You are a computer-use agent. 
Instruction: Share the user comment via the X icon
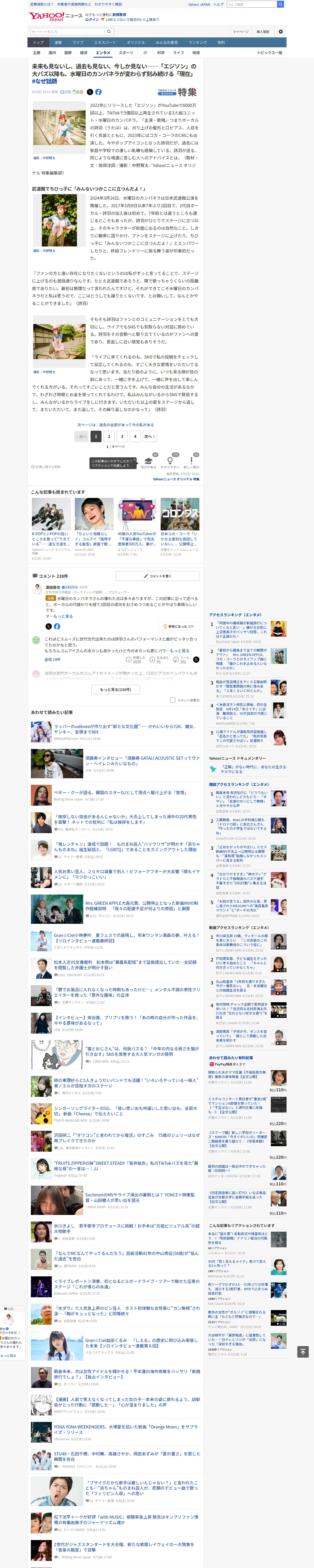tap(196, 659)
